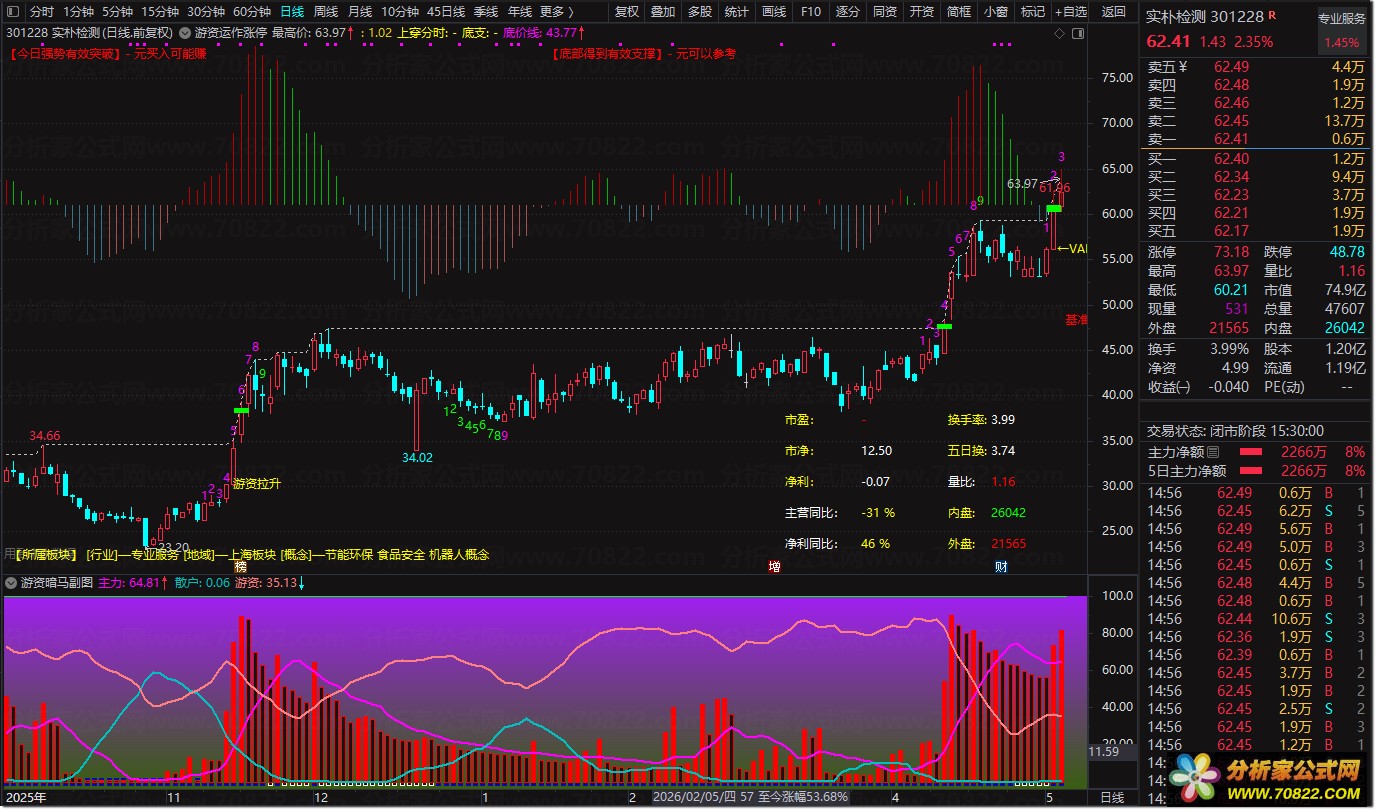This screenshot has width=1377, height=810.
Task: Click the 增 marker on the timeline
Action: (774, 567)
